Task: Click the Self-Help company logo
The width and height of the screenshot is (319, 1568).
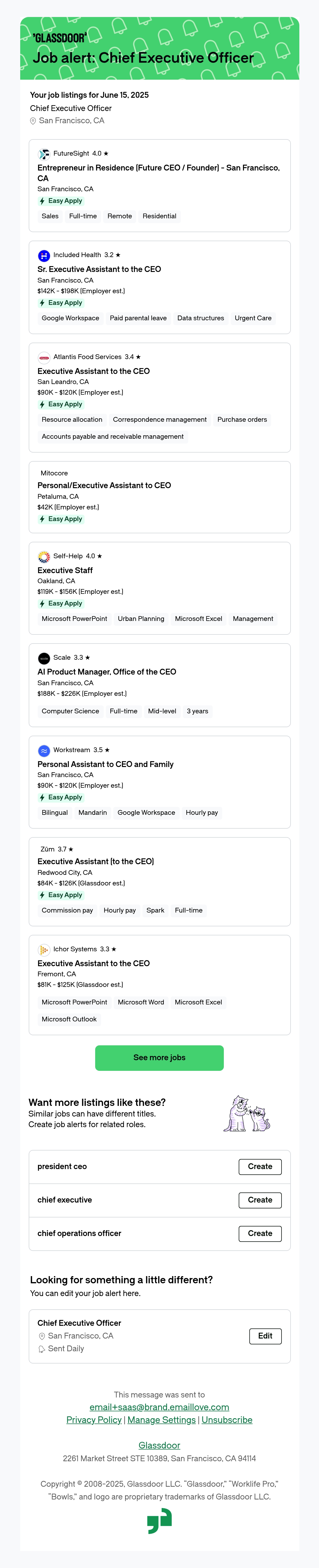Action: tap(44, 556)
